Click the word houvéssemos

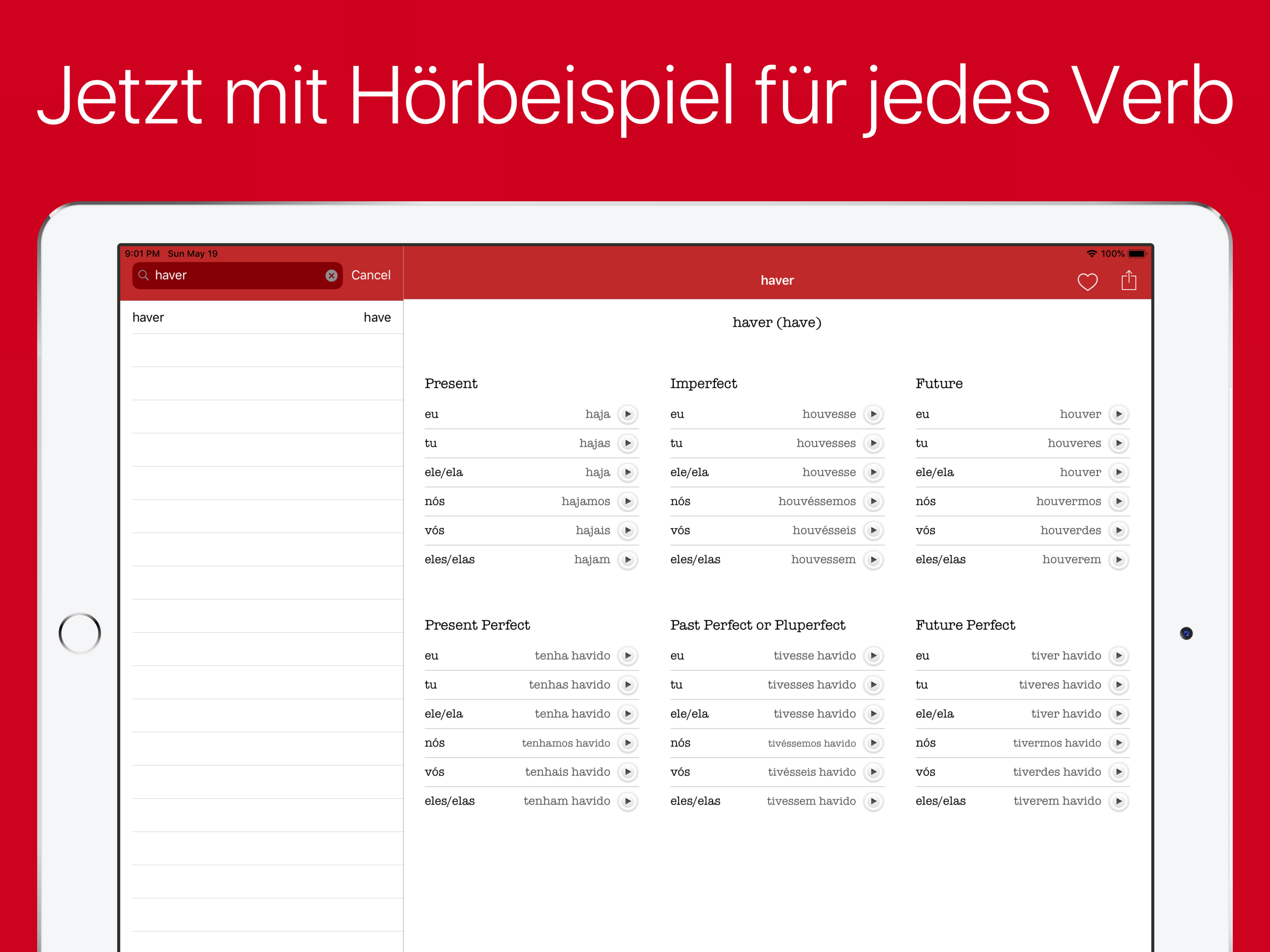click(817, 501)
